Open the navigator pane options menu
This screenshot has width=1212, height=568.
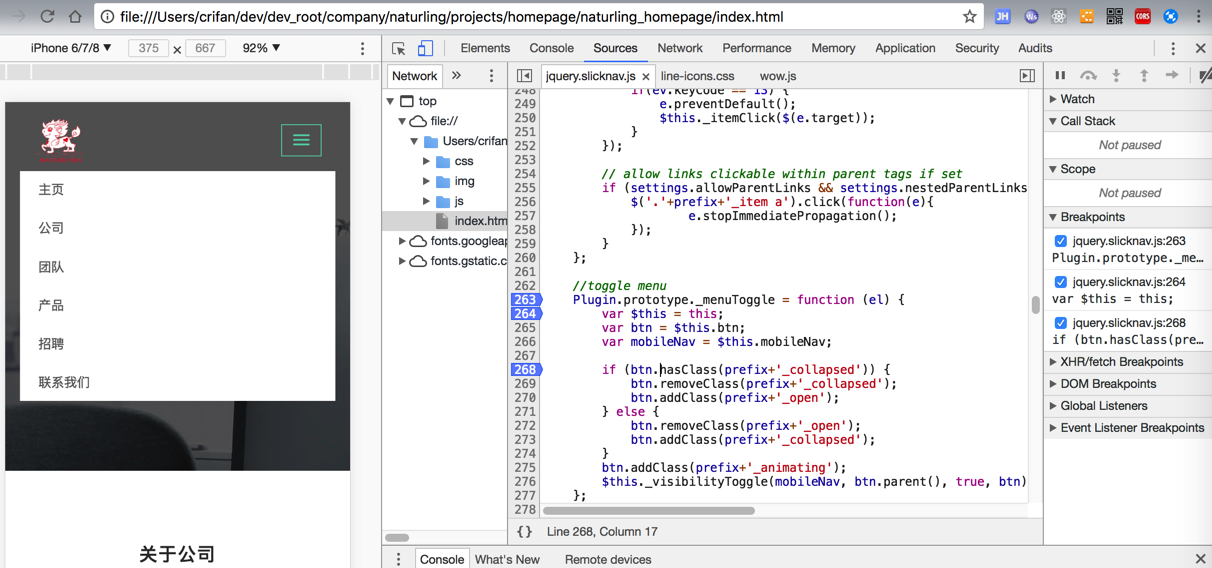tap(491, 76)
